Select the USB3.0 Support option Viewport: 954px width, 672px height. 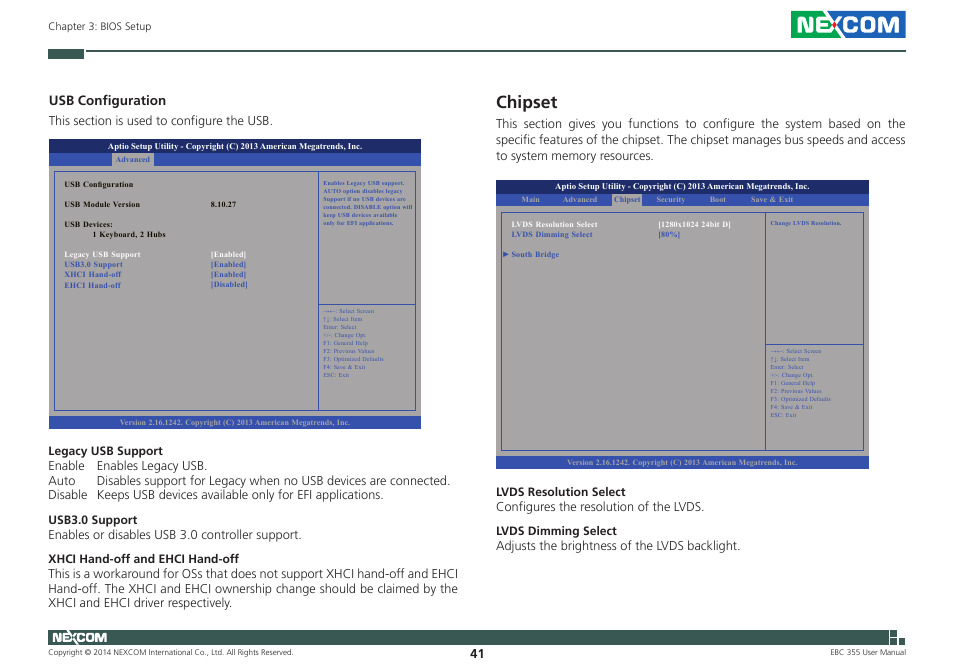pos(93,265)
